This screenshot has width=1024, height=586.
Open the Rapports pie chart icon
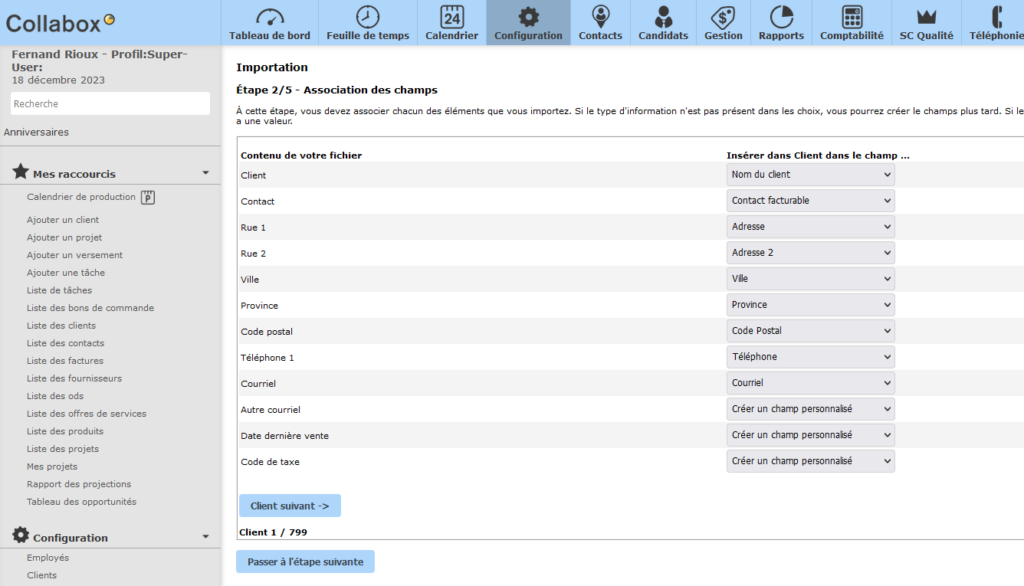[781, 17]
